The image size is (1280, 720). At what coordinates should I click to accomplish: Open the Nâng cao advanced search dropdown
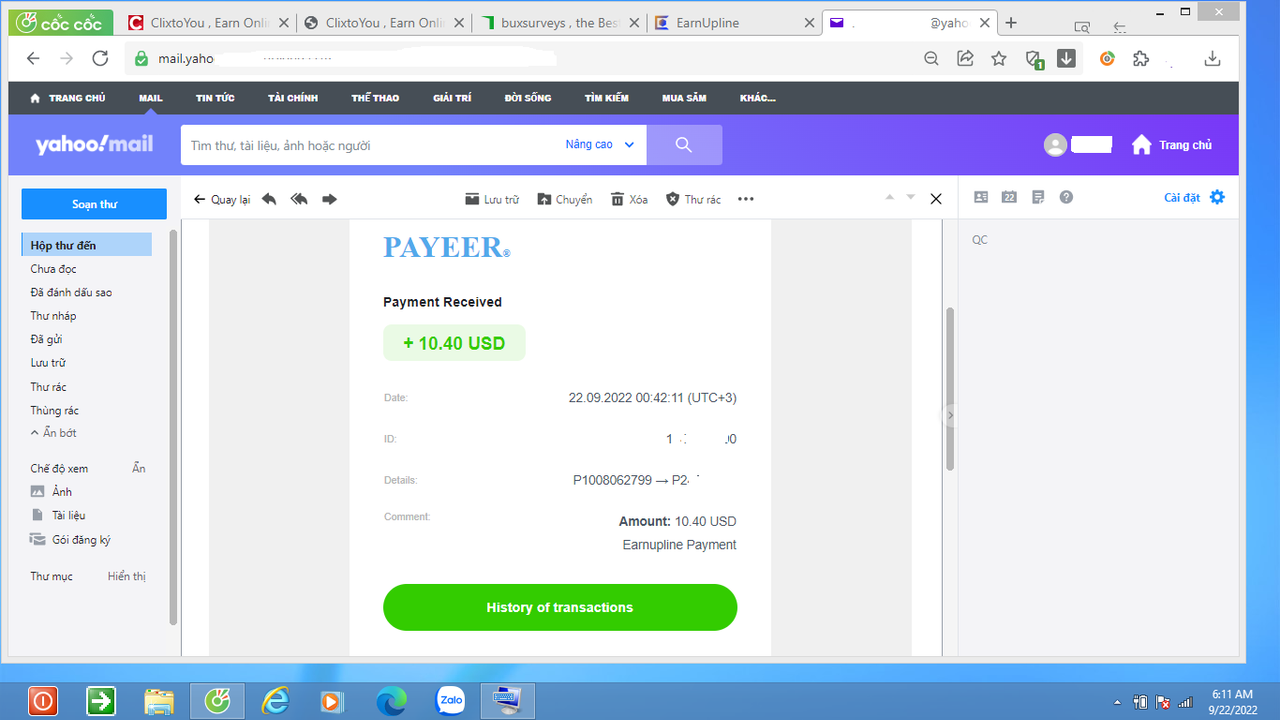(x=600, y=145)
